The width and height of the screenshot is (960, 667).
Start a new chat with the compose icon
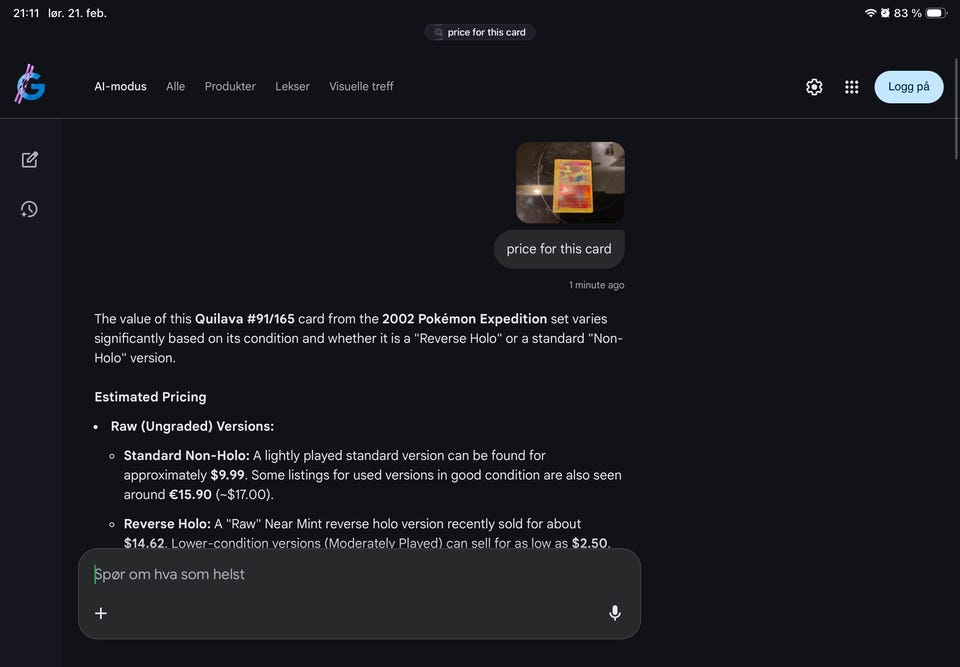pos(29,160)
